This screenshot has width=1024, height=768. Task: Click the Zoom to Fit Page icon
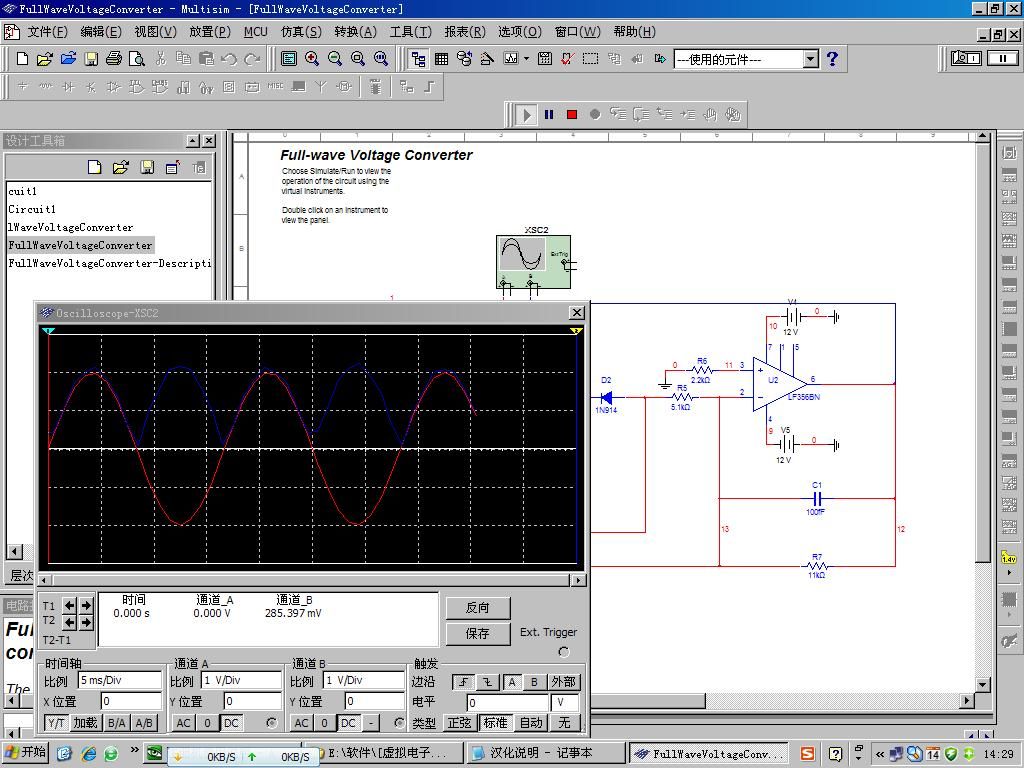coord(381,59)
